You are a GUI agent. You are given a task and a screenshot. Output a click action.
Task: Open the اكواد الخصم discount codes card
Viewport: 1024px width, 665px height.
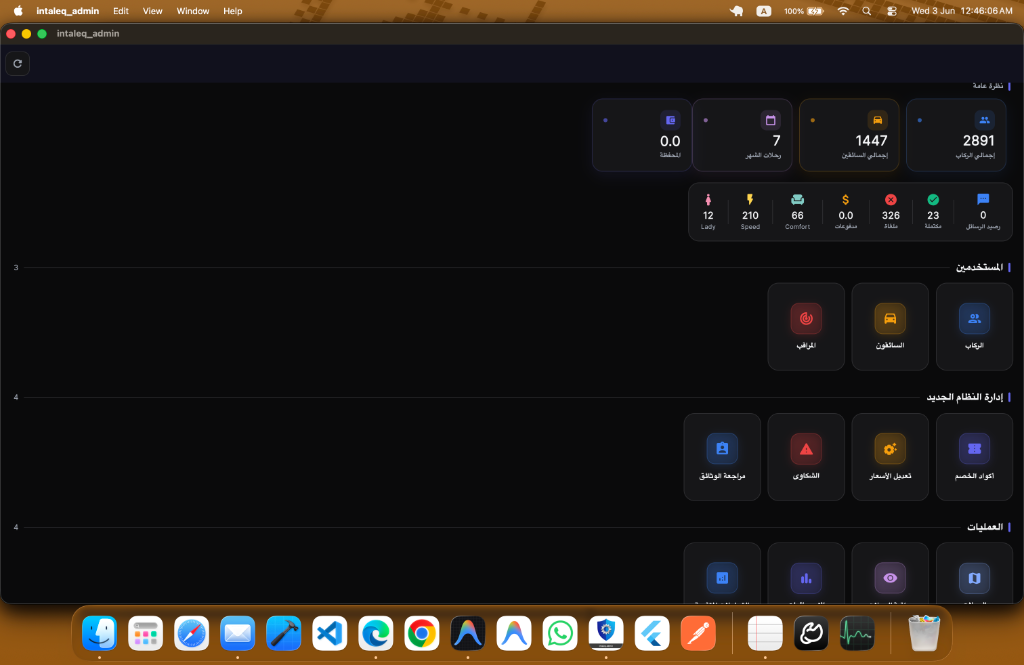(974, 457)
